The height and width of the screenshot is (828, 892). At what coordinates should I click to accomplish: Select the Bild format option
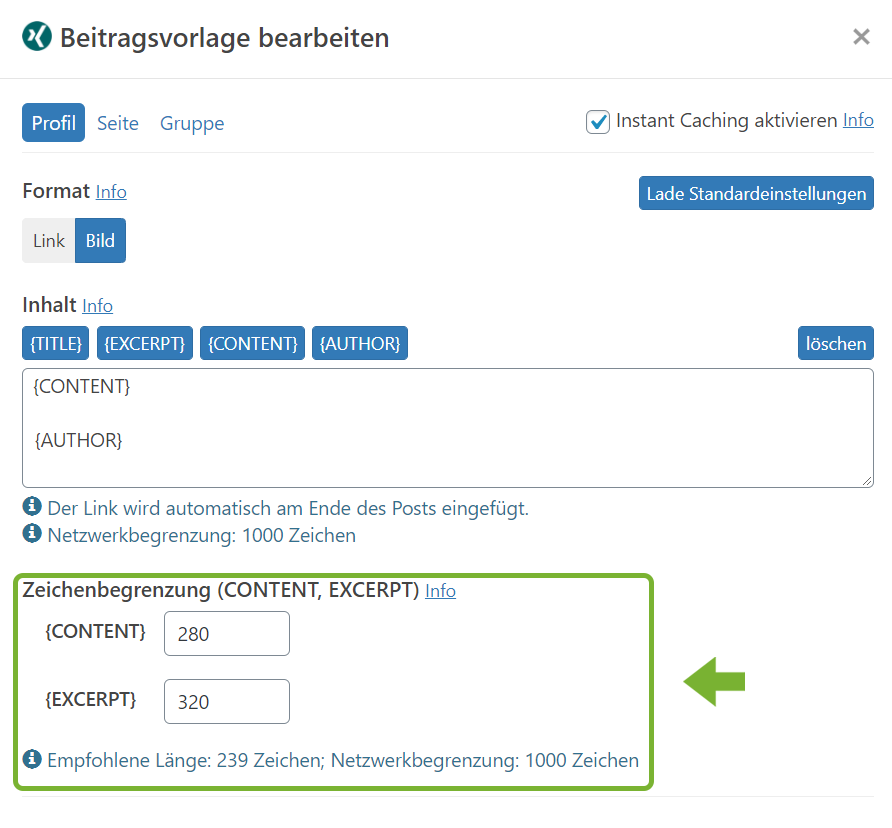click(x=100, y=240)
